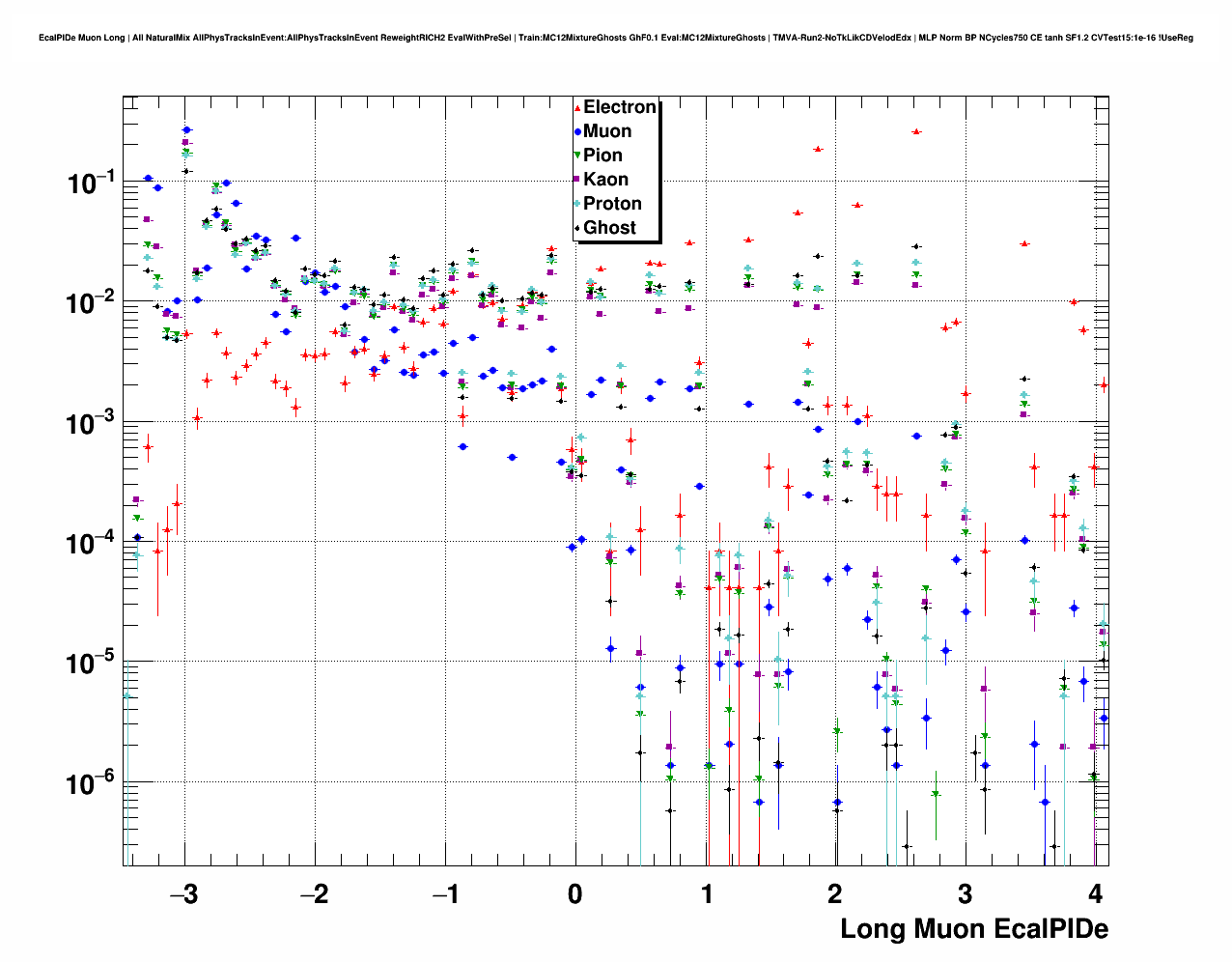Image resolution: width=1232 pixels, height=962 pixels.
Task: Select the purple Kaon square legend marker
Action: click(x=577, y=180)
